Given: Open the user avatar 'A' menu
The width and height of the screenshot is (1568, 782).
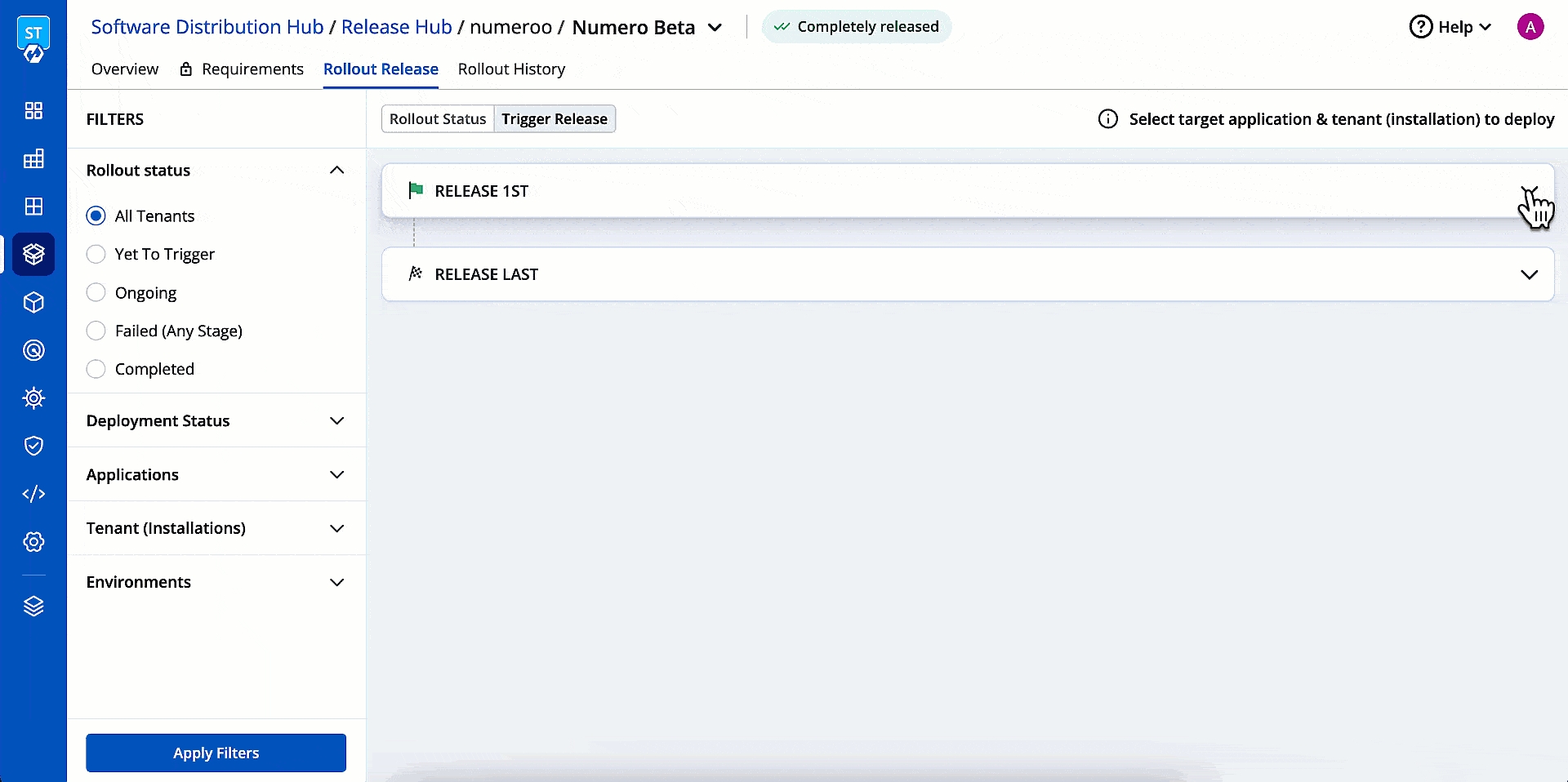Looking at the screenshot, I should click(x=1530, y=27).
